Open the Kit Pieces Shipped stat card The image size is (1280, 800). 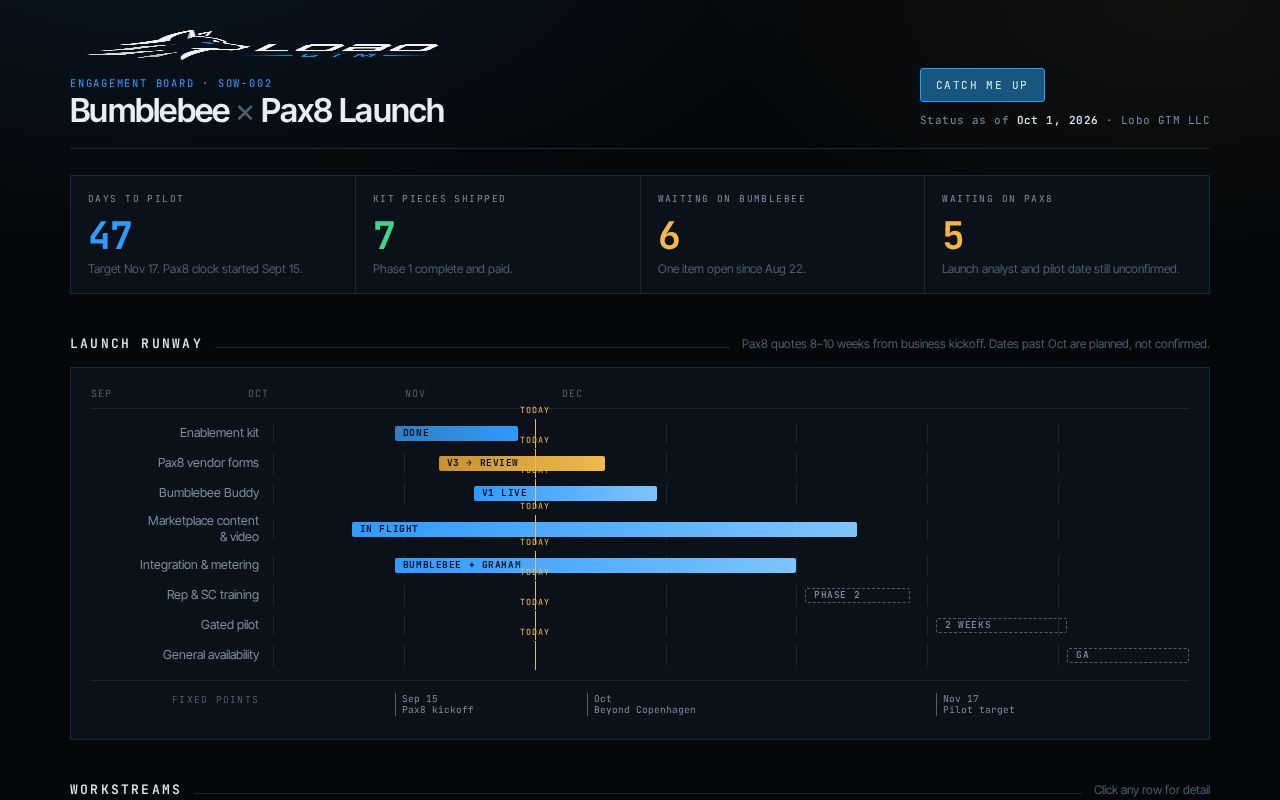(x=498, y=234)
